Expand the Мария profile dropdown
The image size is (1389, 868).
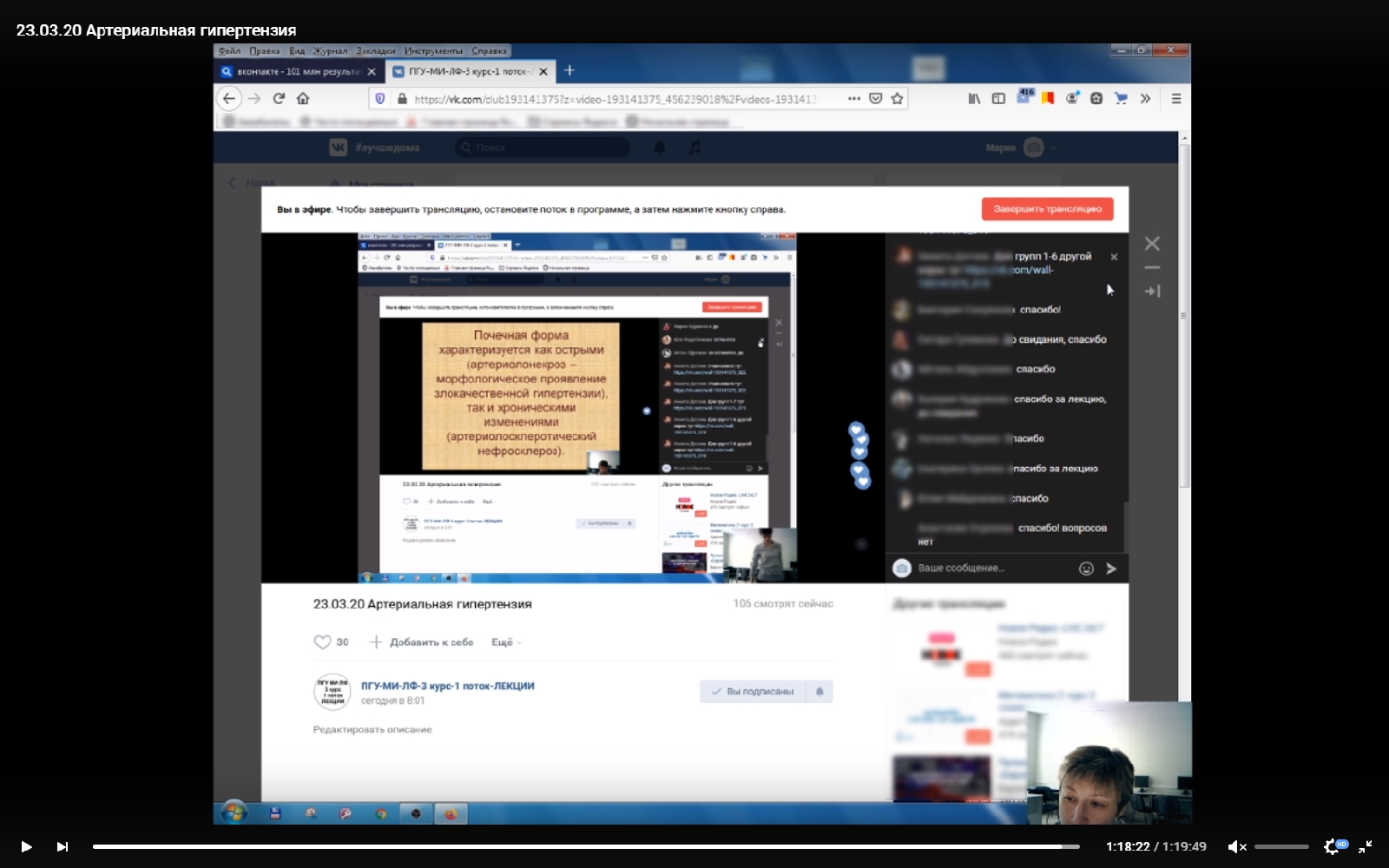(x=1021, y=148)
